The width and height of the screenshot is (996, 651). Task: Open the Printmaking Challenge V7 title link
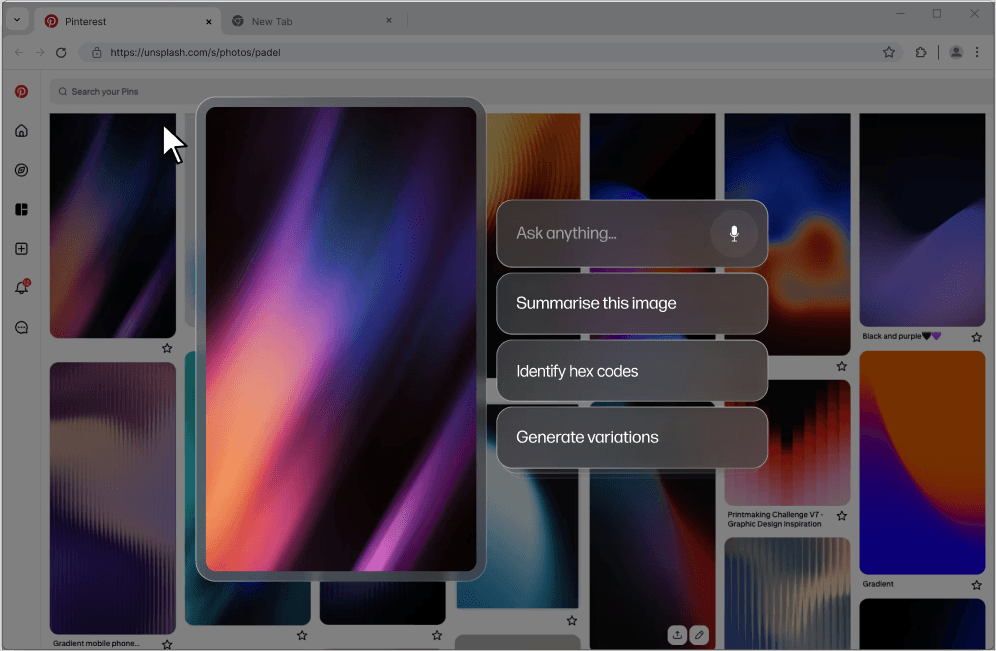click(775, 520)
